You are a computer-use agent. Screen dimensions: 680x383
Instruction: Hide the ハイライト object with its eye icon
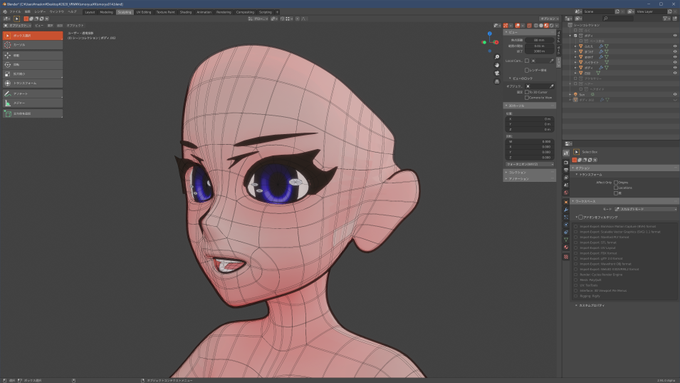pyautogui.click(x=675, y=62)
